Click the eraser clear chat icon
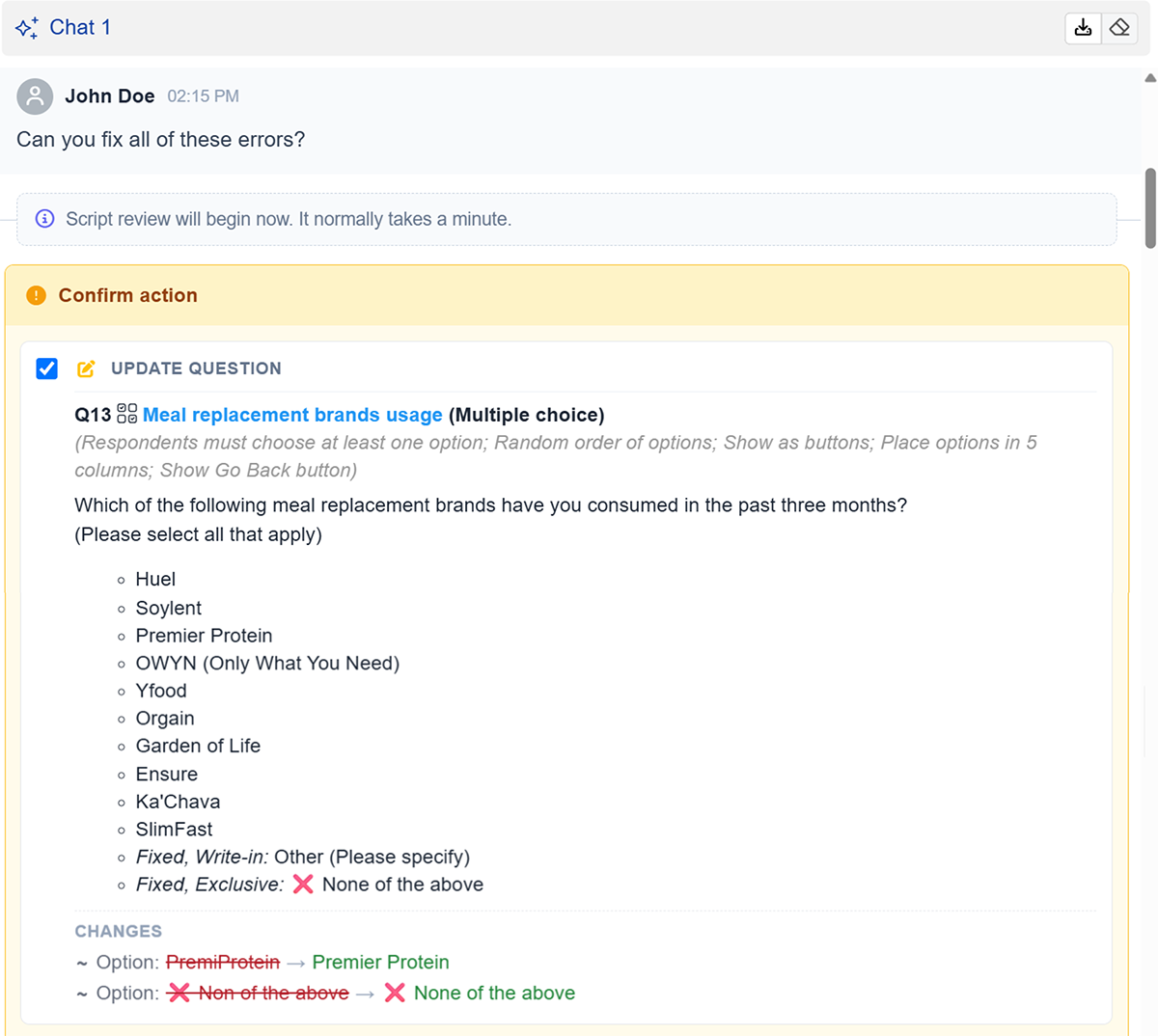This screenshot has height=1036, width=1158. click(1119, 27)
